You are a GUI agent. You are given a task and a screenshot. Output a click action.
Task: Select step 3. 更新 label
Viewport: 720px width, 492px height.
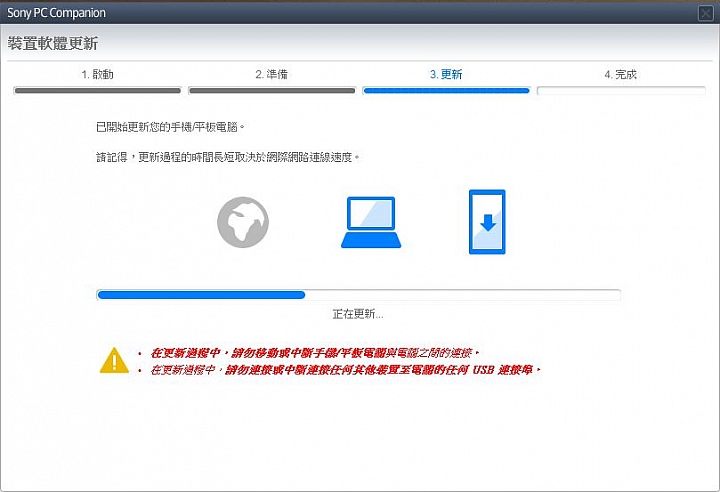tap(446, 74)
